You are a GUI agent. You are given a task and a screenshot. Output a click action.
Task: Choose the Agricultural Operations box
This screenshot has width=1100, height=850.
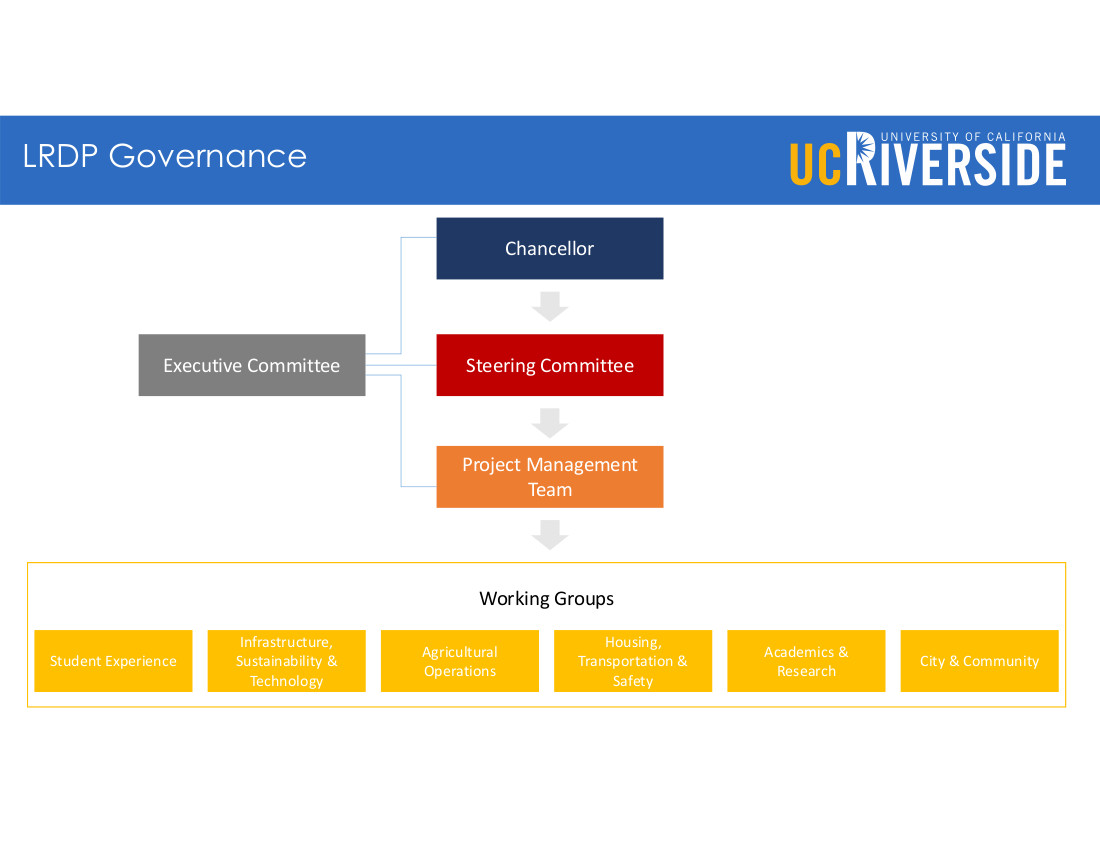[460, 661]
